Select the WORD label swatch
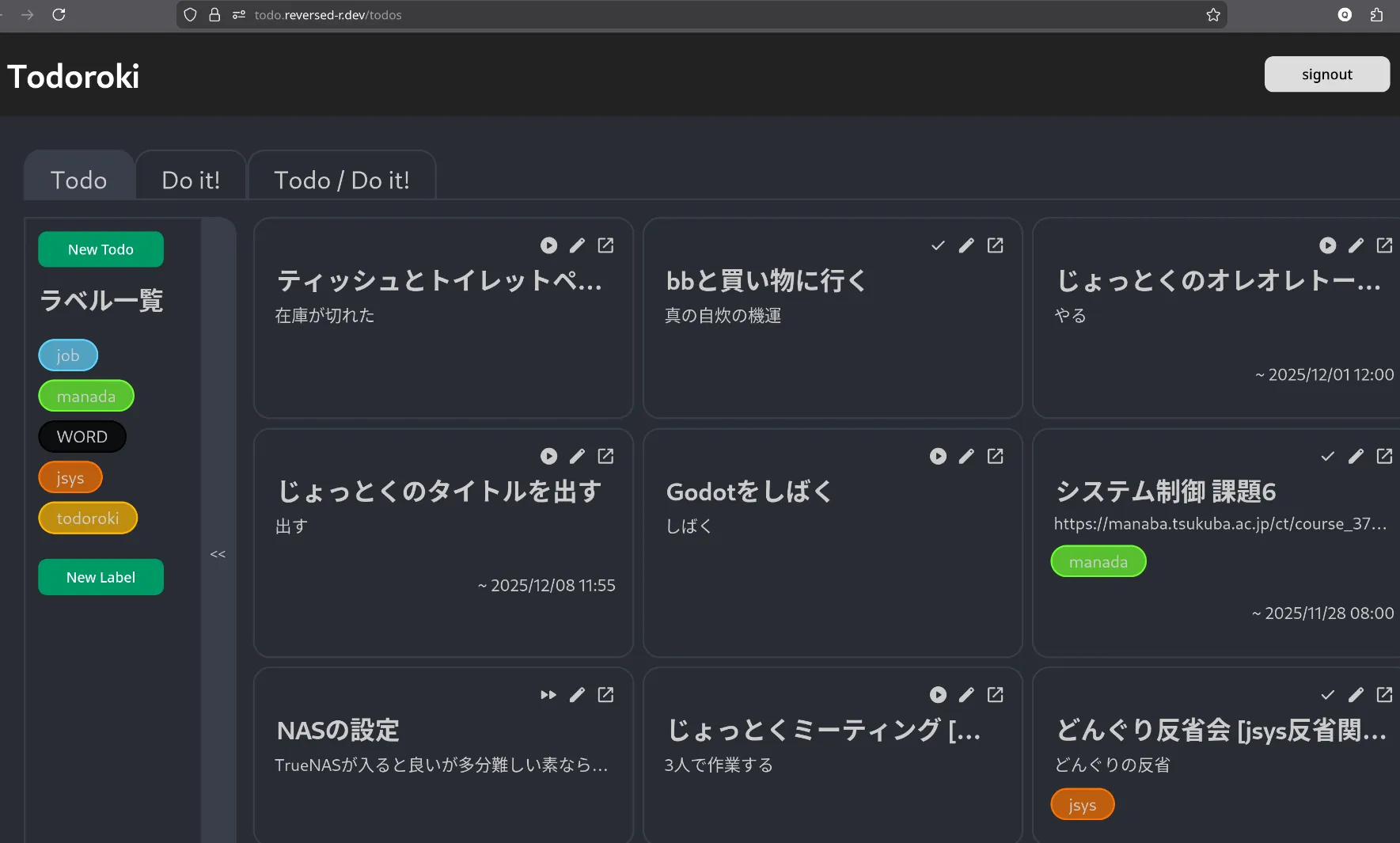Viewport: 1400px width, 843px height. click(82, 436)
